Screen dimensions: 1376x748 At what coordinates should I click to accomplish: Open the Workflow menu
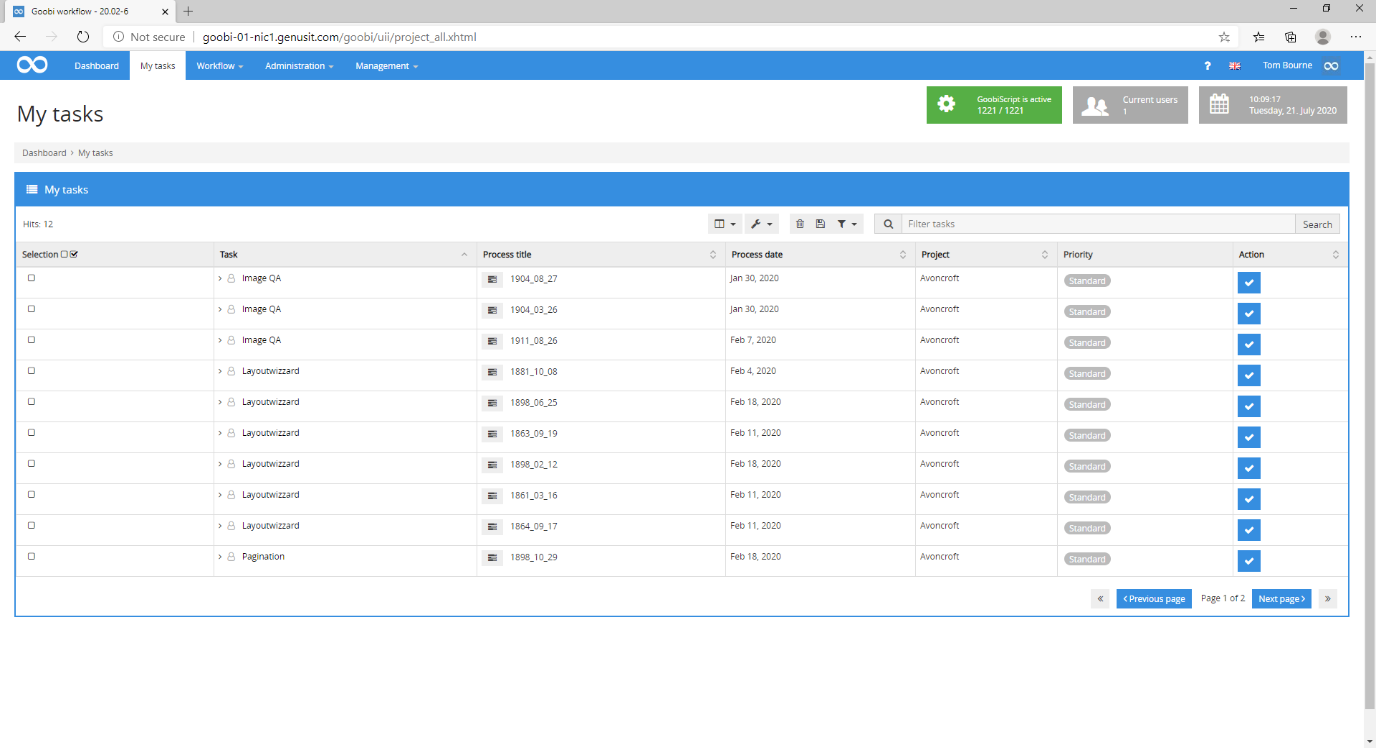(x=219, y=66)
